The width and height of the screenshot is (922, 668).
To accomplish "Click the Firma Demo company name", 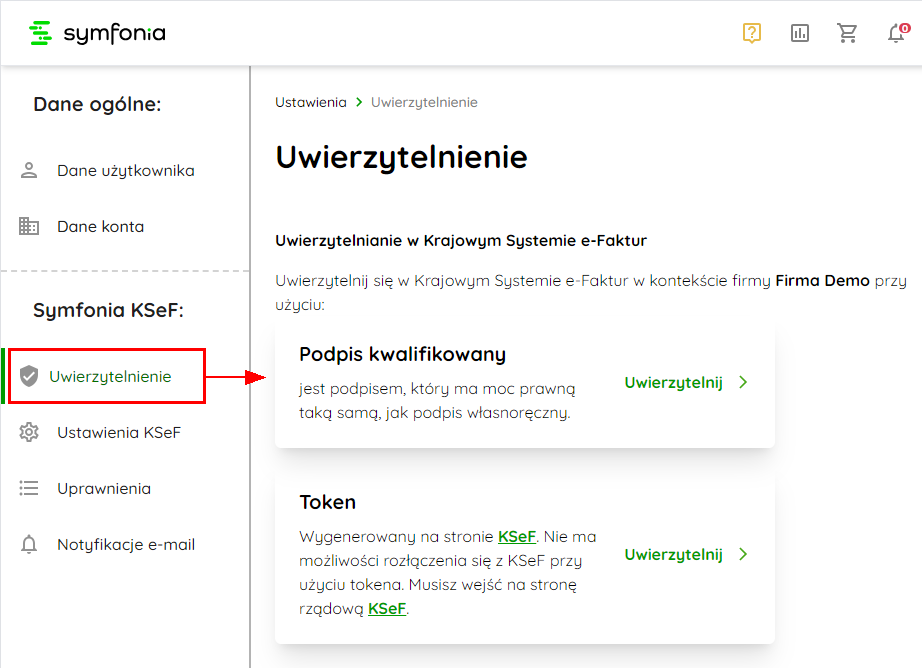I will click(x=822, y=280).
